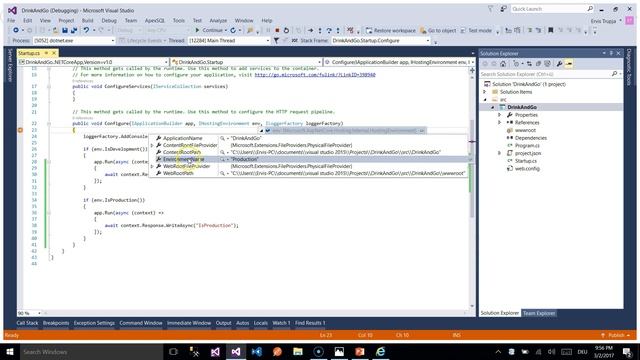Open the go.microsoft.com fwlink in code comment
Image resolution: width=640 pixels, height=360 pixels.
point(315,75)
